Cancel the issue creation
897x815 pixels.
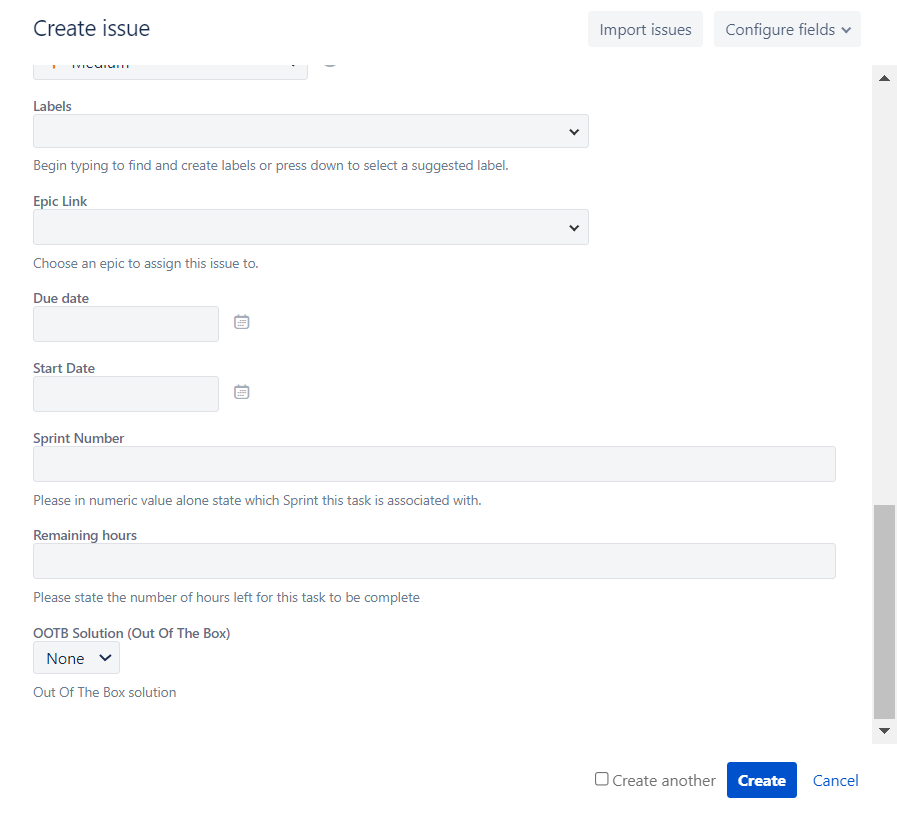pos(835,781)
